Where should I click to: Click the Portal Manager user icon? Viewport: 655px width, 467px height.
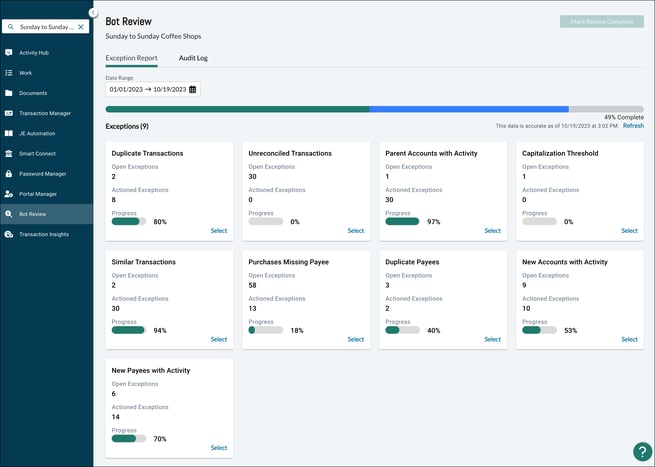point(9,194)
